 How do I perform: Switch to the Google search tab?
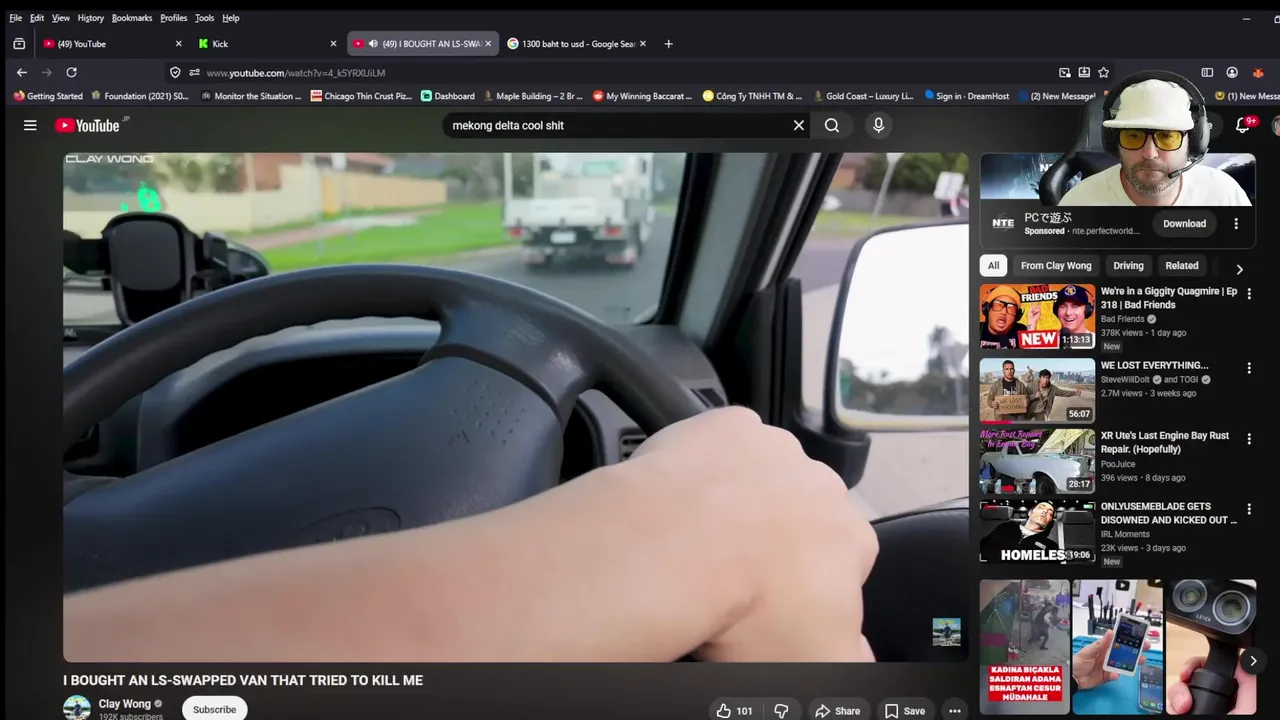(577, 44)
